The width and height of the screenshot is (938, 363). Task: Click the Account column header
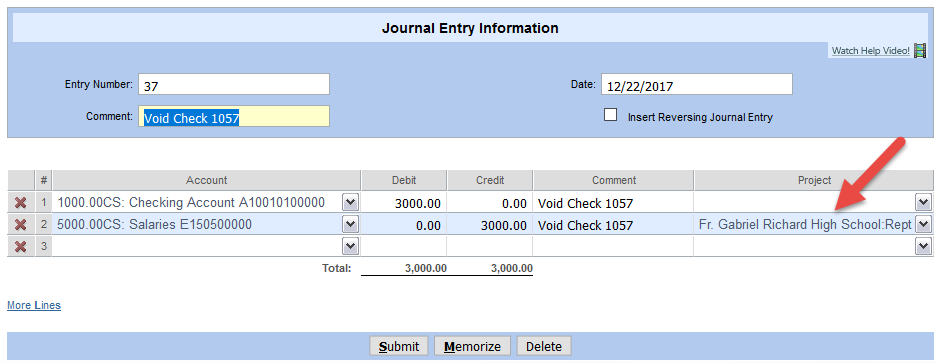[206, 180]
